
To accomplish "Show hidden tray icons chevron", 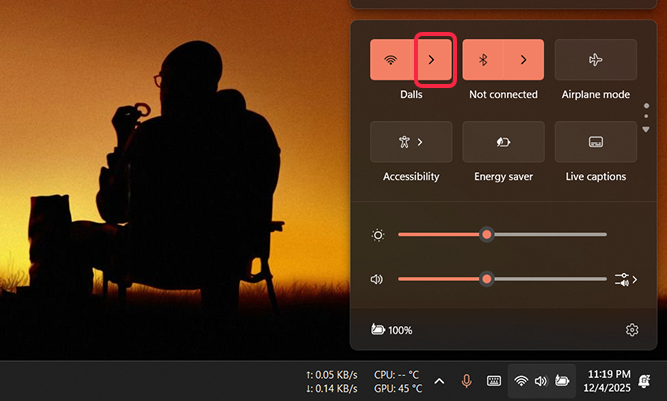I will pyautogui.click(x=439, y=381).
